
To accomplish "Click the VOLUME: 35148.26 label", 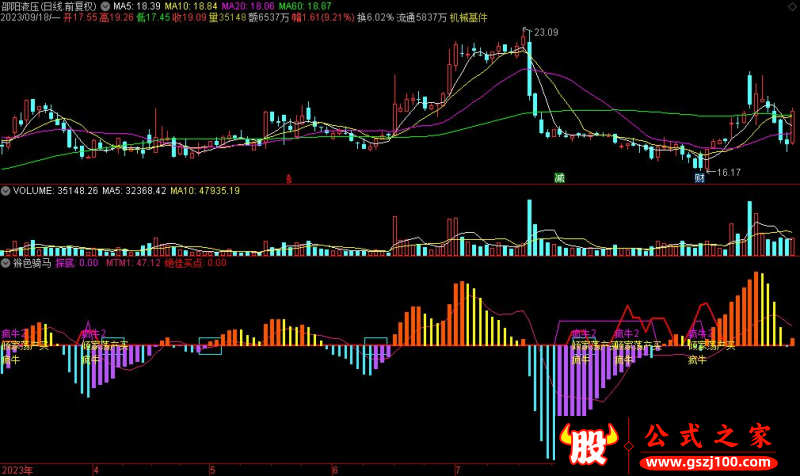I will click(55, 191).
